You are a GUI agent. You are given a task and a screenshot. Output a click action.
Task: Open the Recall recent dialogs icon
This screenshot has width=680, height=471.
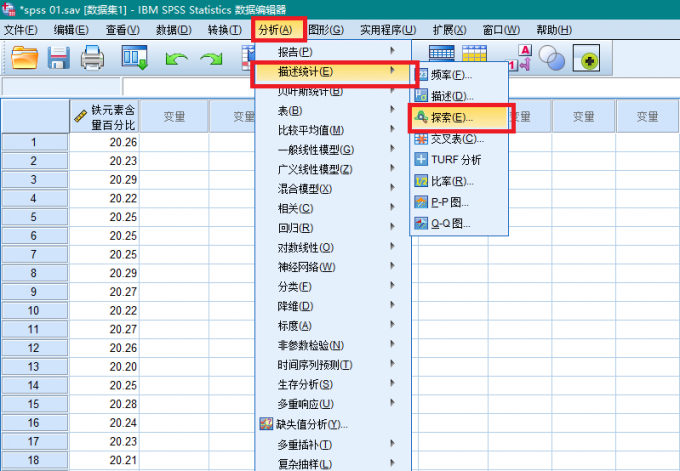(134, 57)
